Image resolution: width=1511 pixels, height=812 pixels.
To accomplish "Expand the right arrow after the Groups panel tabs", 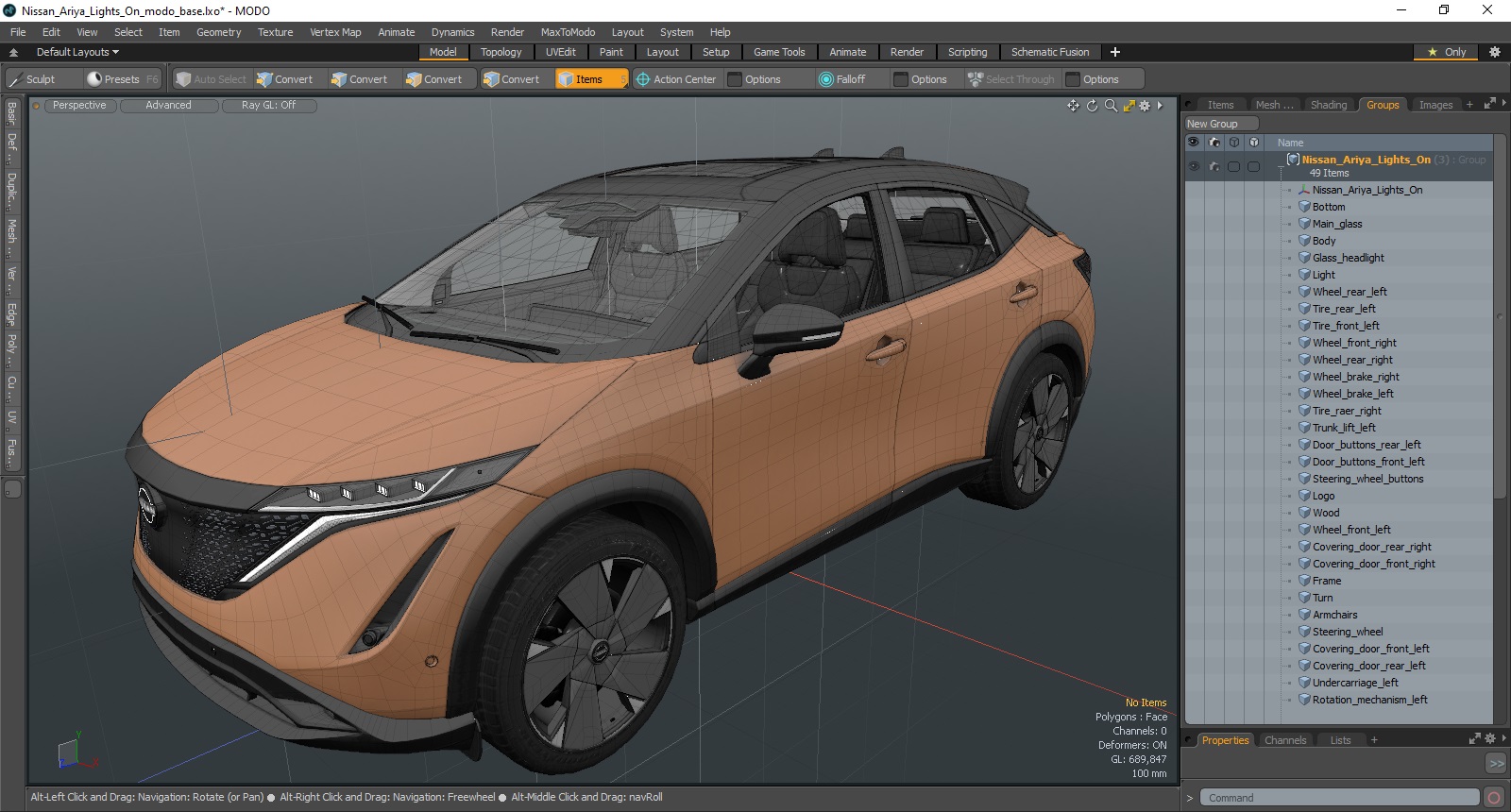I will (1503, 104).
